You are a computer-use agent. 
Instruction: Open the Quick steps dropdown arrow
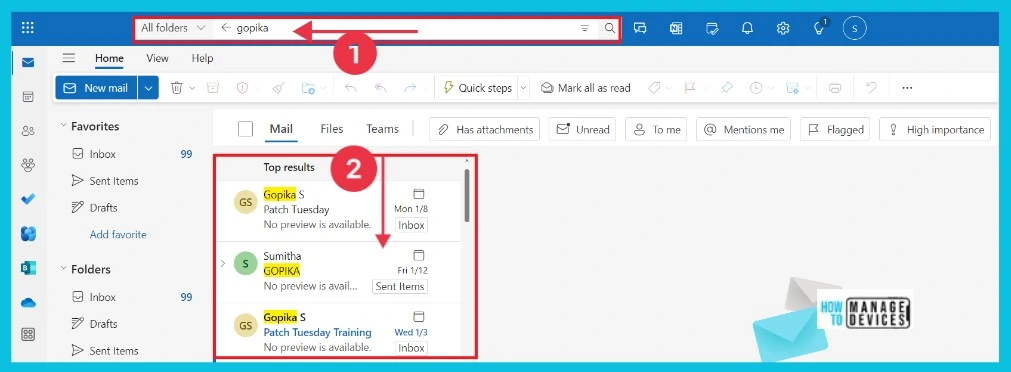tap(523, 88)
